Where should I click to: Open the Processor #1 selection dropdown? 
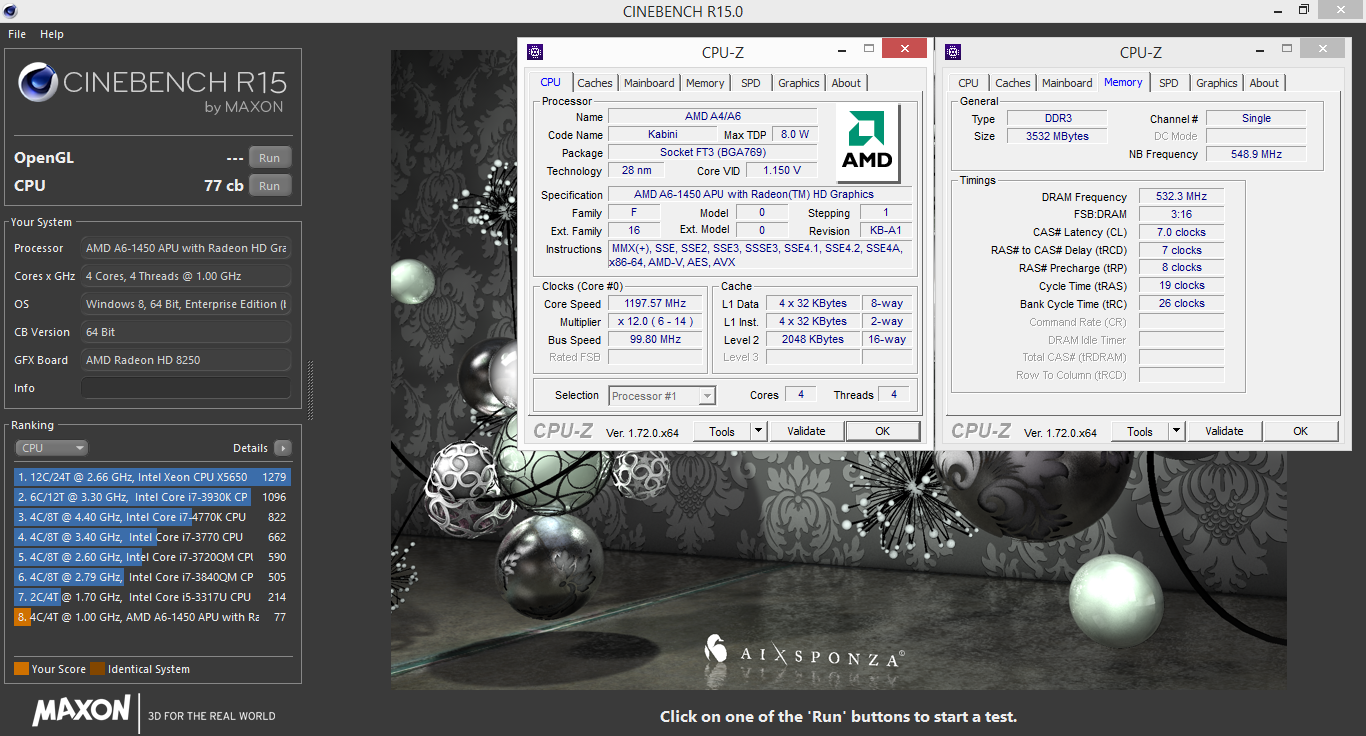[662, 396]
